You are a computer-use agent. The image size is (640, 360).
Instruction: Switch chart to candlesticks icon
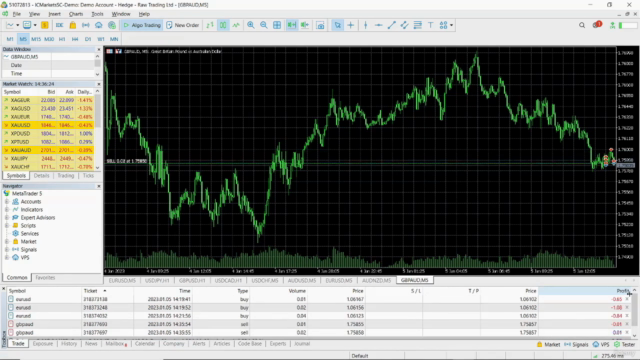point(223,25)
